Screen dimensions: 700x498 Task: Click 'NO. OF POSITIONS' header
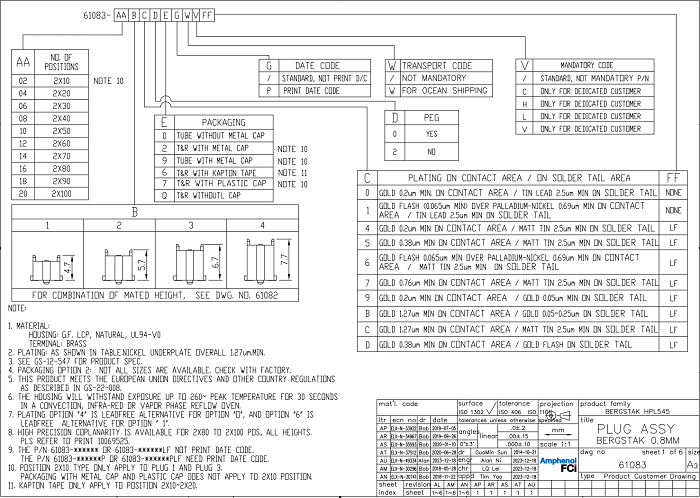[61, 62]
